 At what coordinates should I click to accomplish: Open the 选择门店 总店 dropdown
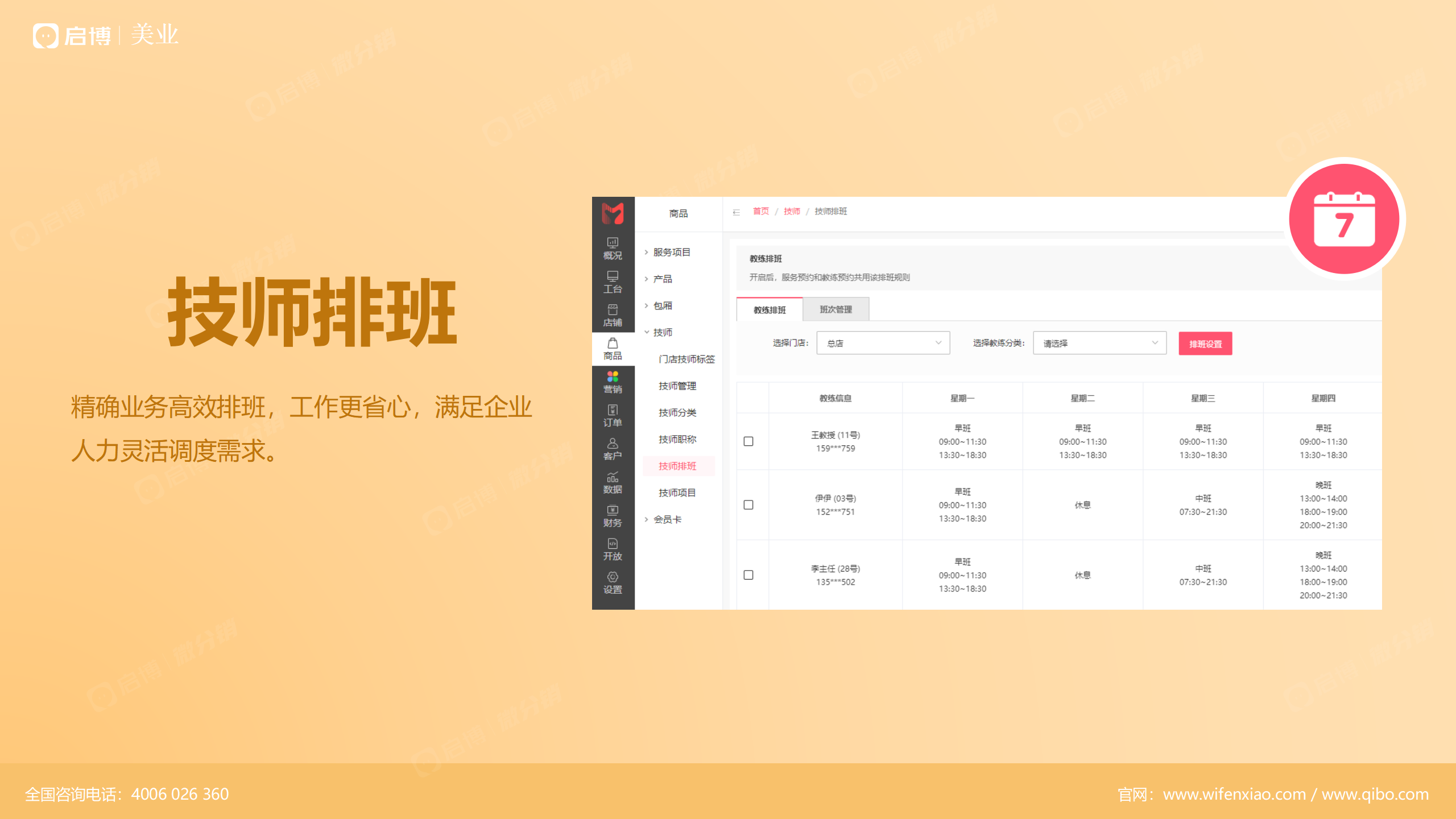click(883, 343)
